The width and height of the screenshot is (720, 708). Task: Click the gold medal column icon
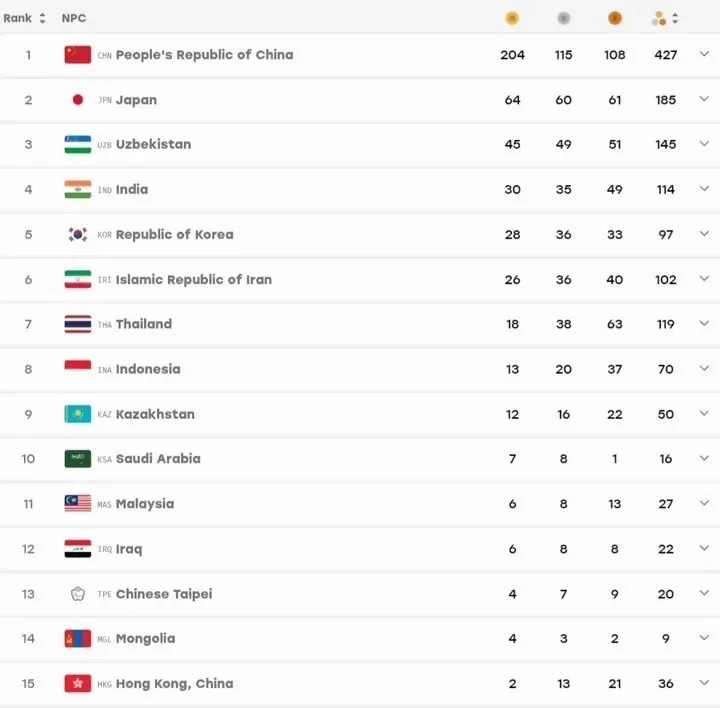(x=512, y=18)
